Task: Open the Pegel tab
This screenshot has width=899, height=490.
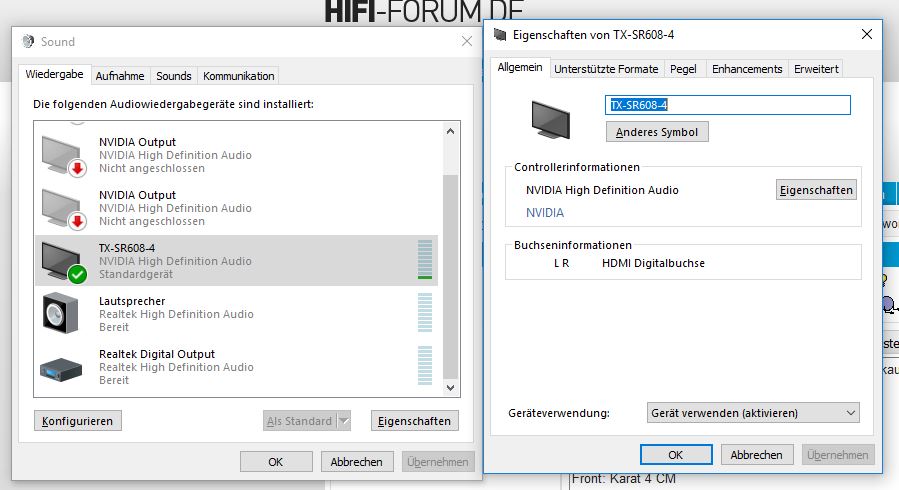Action: click(683, 69)
